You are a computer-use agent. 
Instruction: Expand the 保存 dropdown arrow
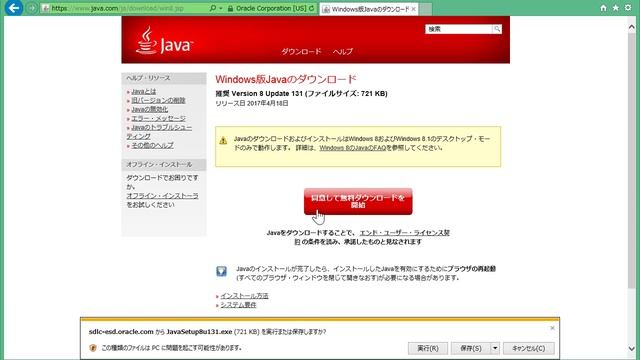495,348
